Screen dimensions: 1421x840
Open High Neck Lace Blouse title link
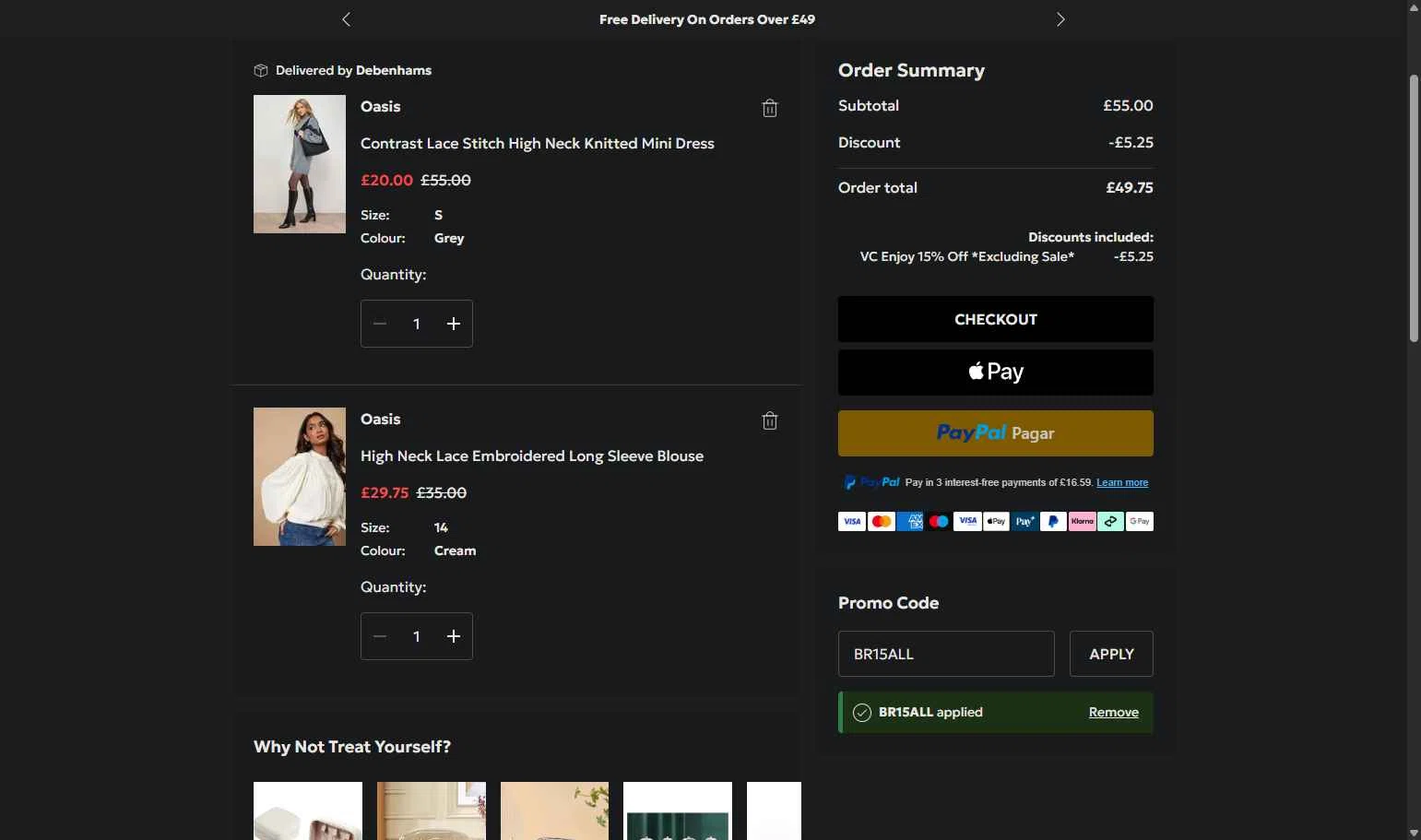532,456
